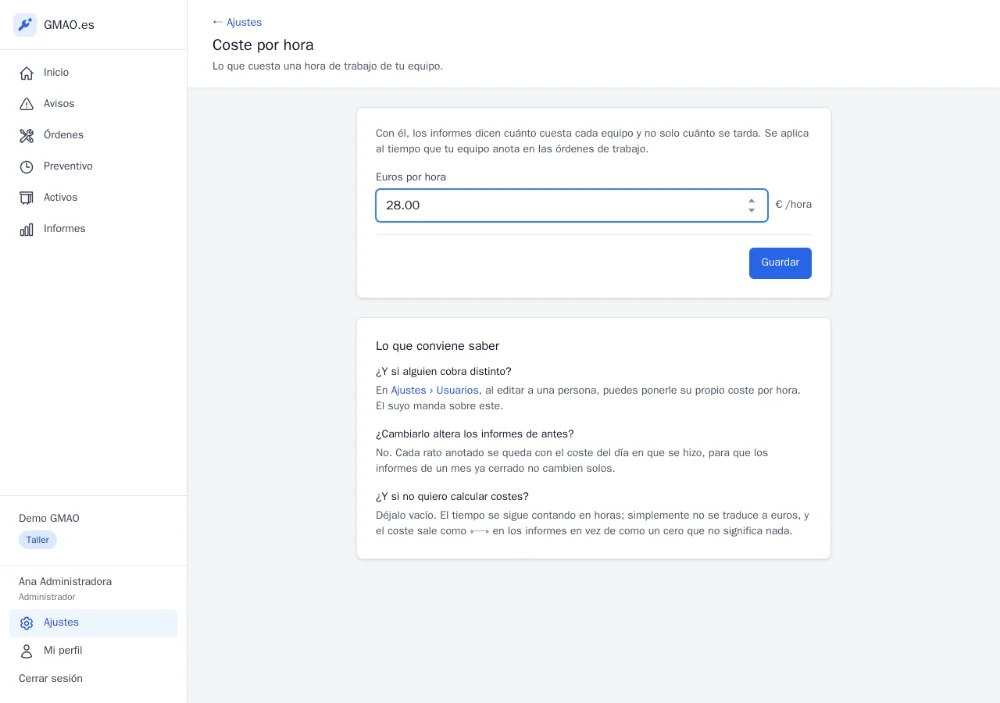Click the Euros por hora input field
1000x703 pixels.
click(x=571, y=205)
